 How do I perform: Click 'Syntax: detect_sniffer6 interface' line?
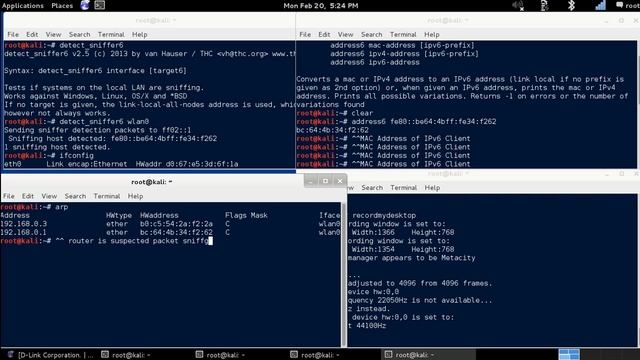tap(95, 71)
